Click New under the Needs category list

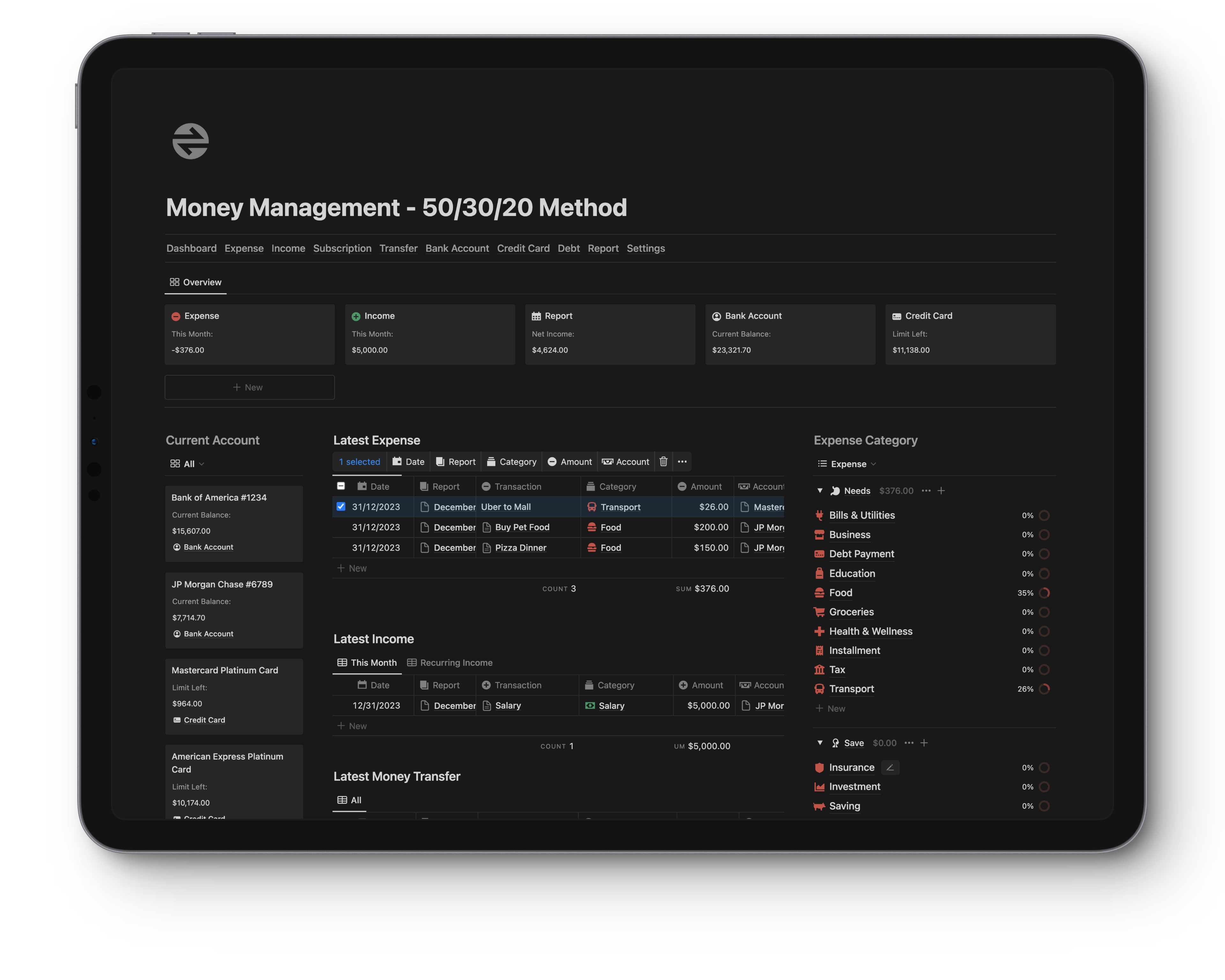(x=831, y=709)
